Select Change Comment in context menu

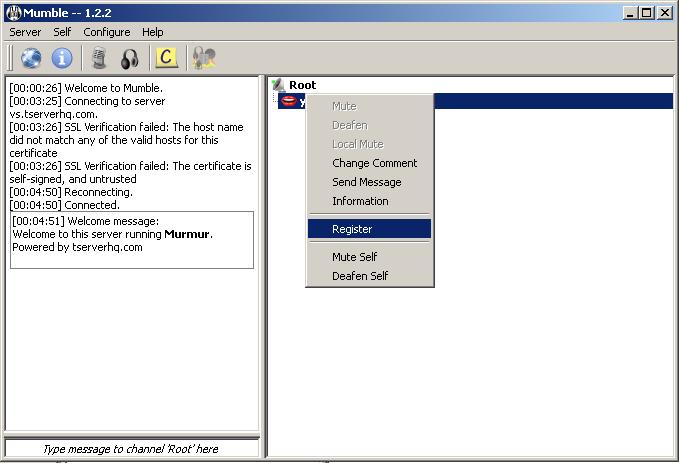369,163
